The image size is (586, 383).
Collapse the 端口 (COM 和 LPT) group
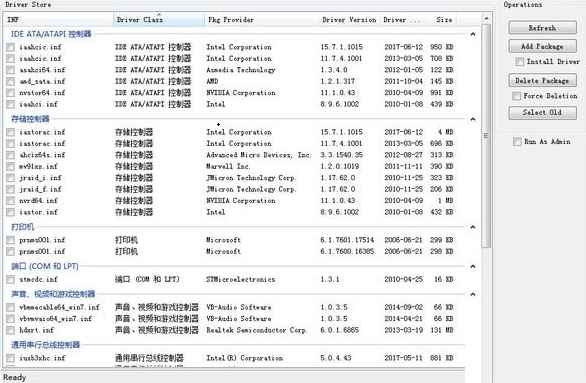coord(473,266)
